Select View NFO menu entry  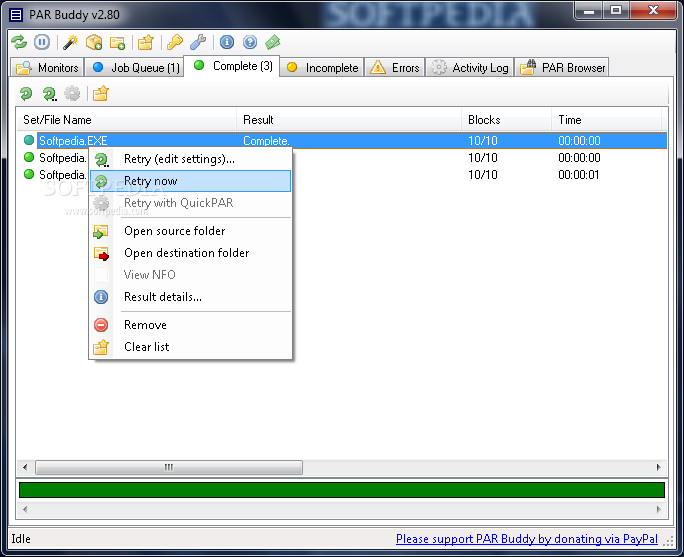point(191,275)
